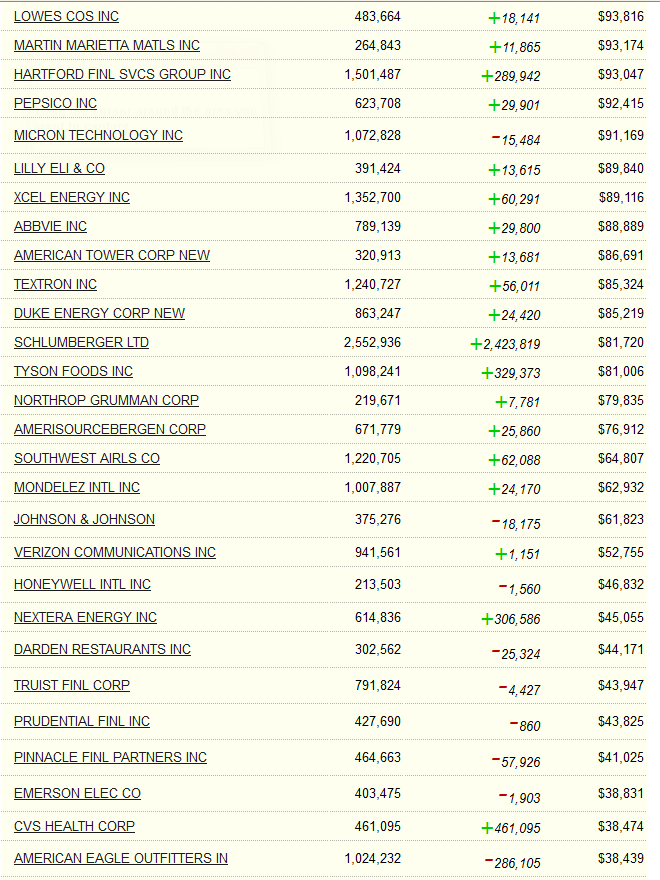Open the LOWES COS INC link

66,16
